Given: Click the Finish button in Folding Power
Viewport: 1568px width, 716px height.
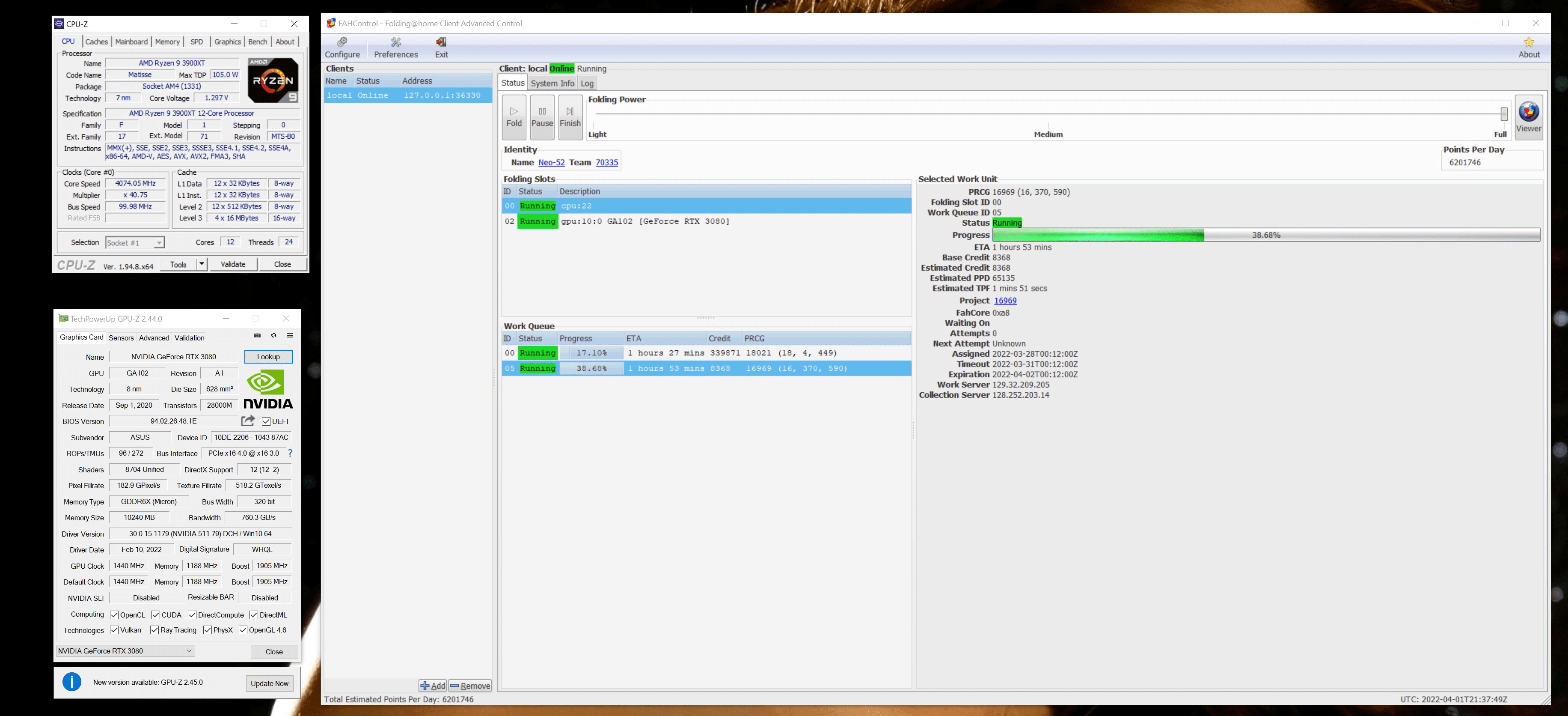Looking at the screenshot, I should tap(570, 117).
